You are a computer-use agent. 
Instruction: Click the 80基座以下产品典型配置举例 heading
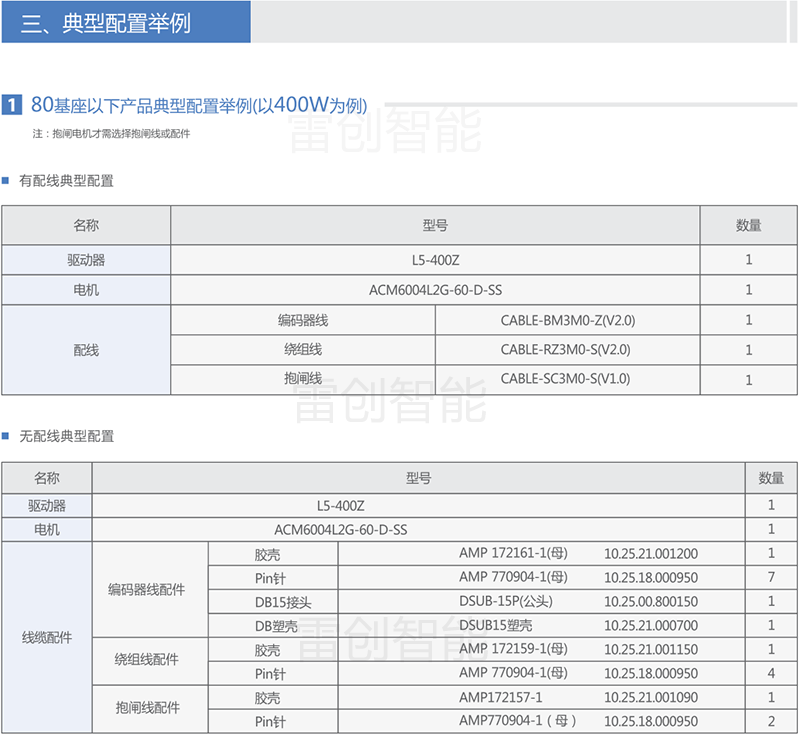pyautogui.click(x=199, y=105)
